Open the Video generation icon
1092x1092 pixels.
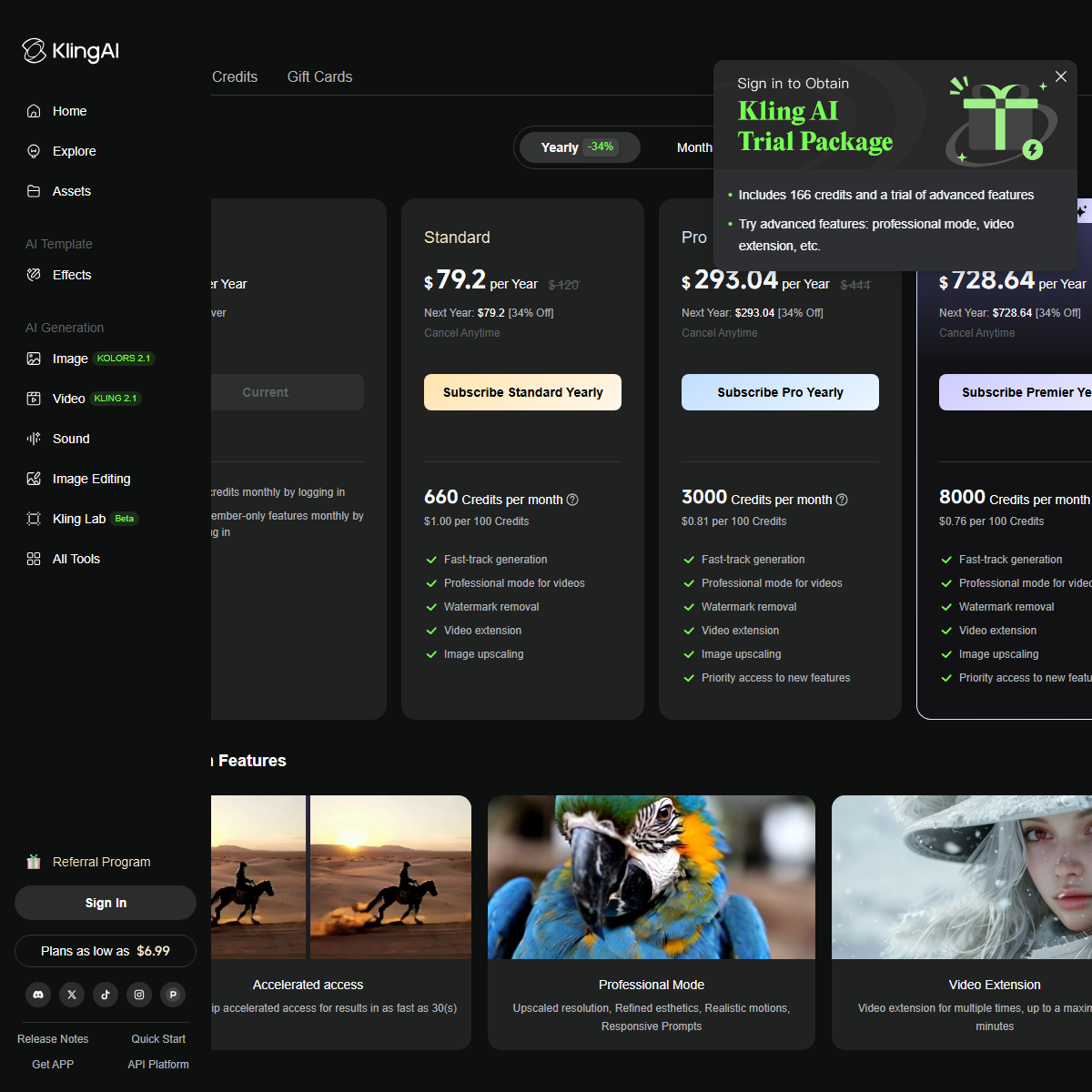[x=34, y=399]
